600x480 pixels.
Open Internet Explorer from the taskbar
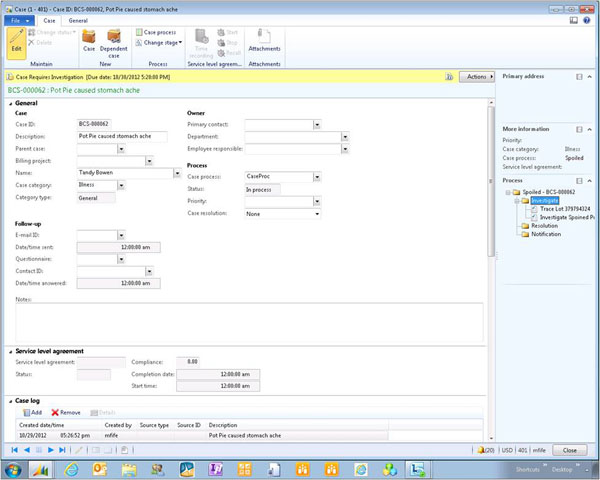(x=72, y=468)
